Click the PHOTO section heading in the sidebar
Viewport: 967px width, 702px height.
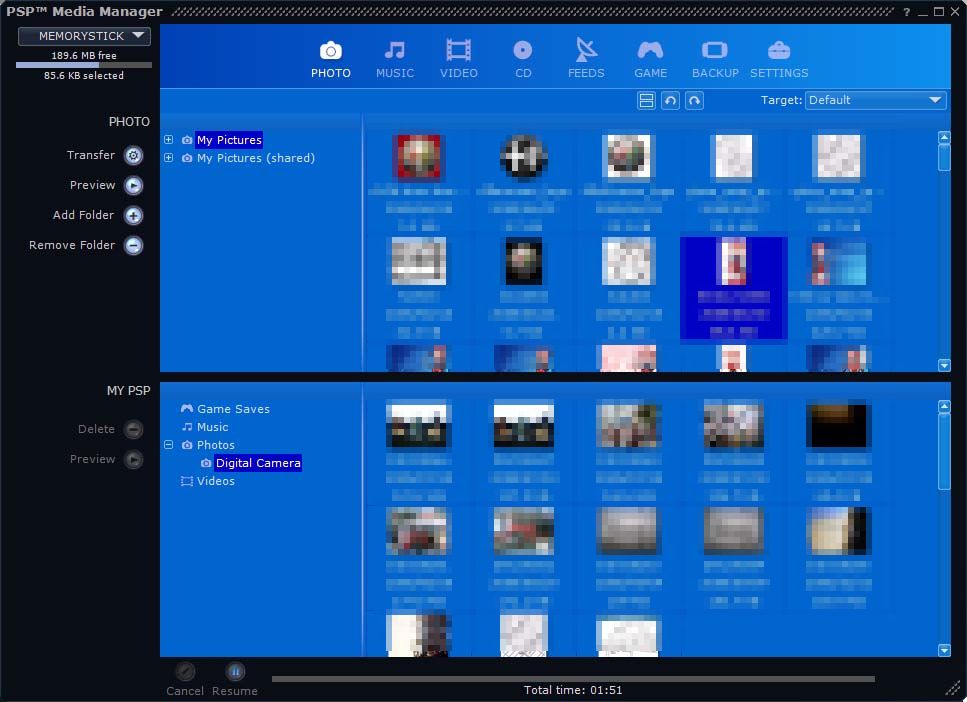tap(129, 122)
